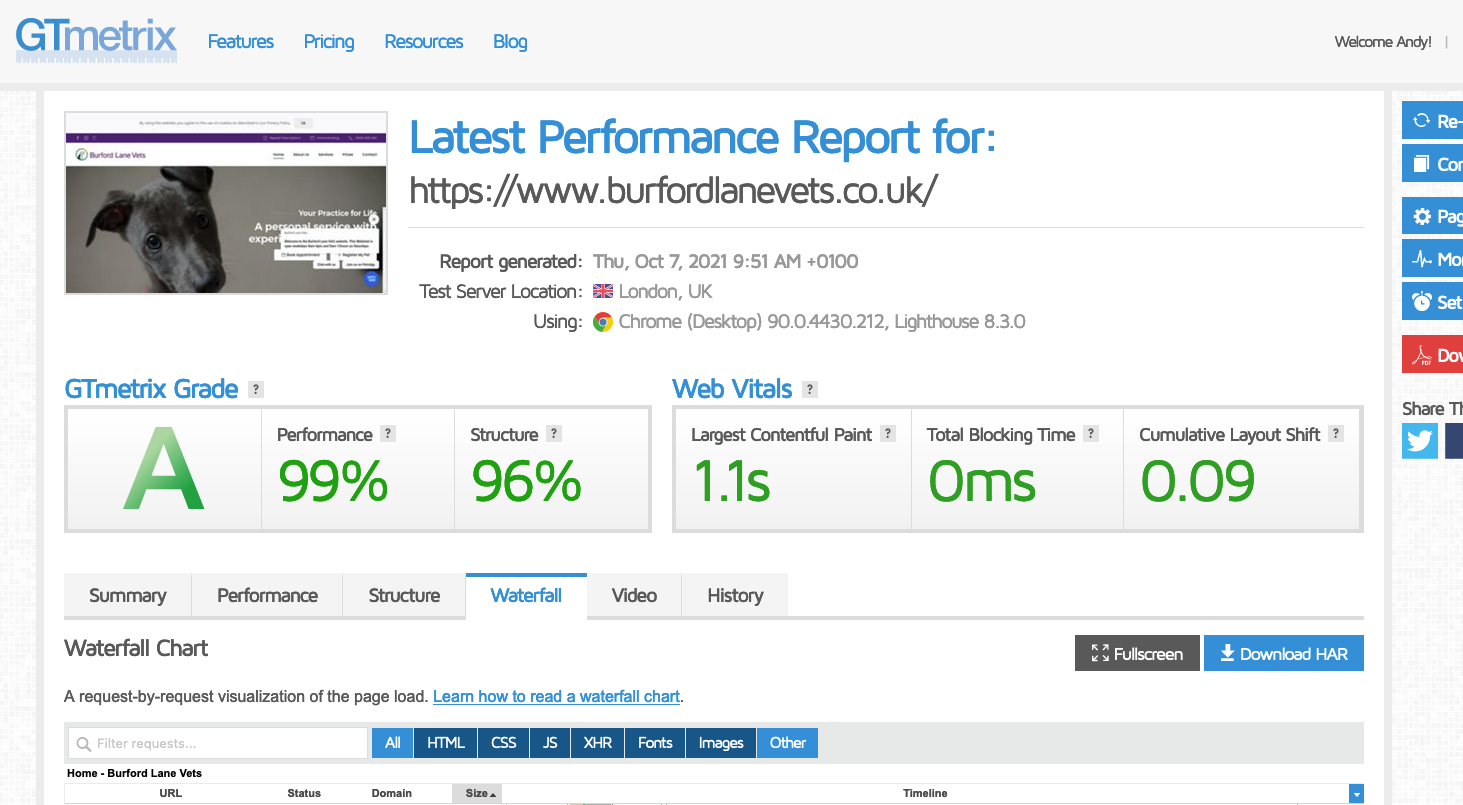1463x805 pixels.
Task: Click the Cumulative Layout Shift help icon
Action: pyautogui.click(x=1336, y=434)
